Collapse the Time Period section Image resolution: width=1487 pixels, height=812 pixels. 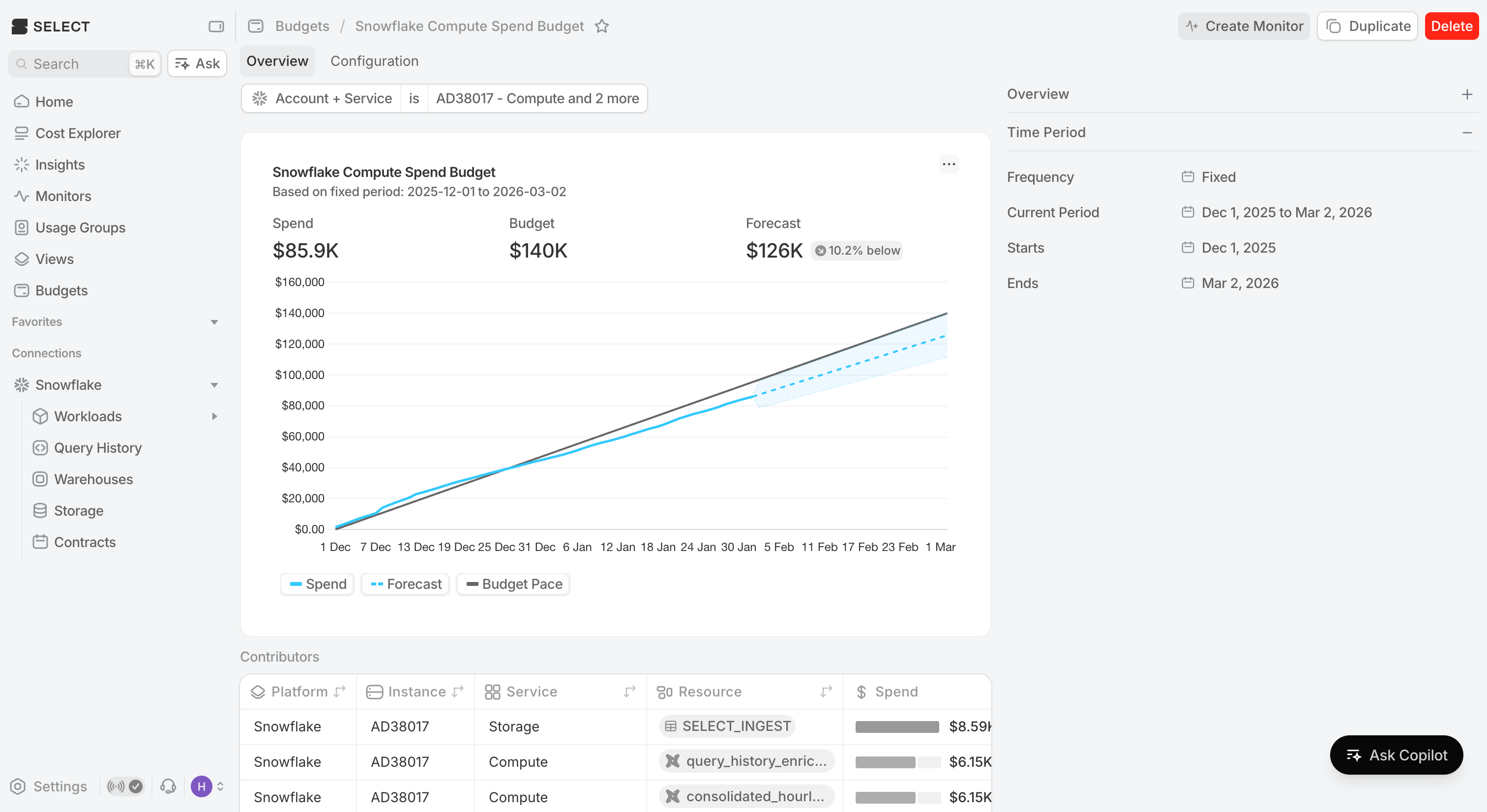1466,133
